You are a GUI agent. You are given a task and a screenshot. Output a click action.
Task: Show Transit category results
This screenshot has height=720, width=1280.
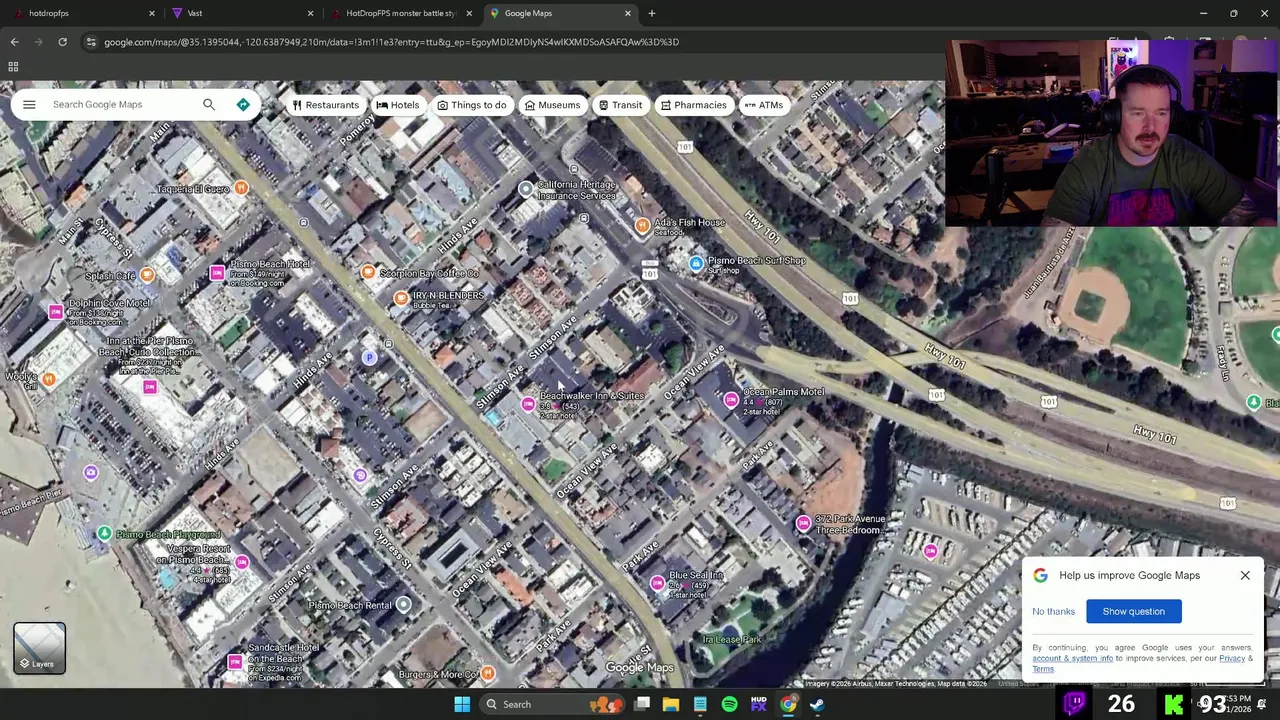pos(620,105)
